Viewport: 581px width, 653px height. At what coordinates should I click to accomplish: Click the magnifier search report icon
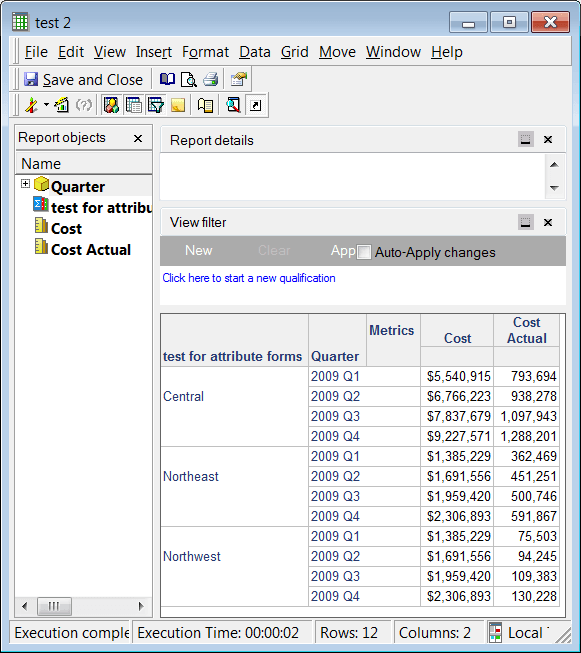click(x=233, y=105)
